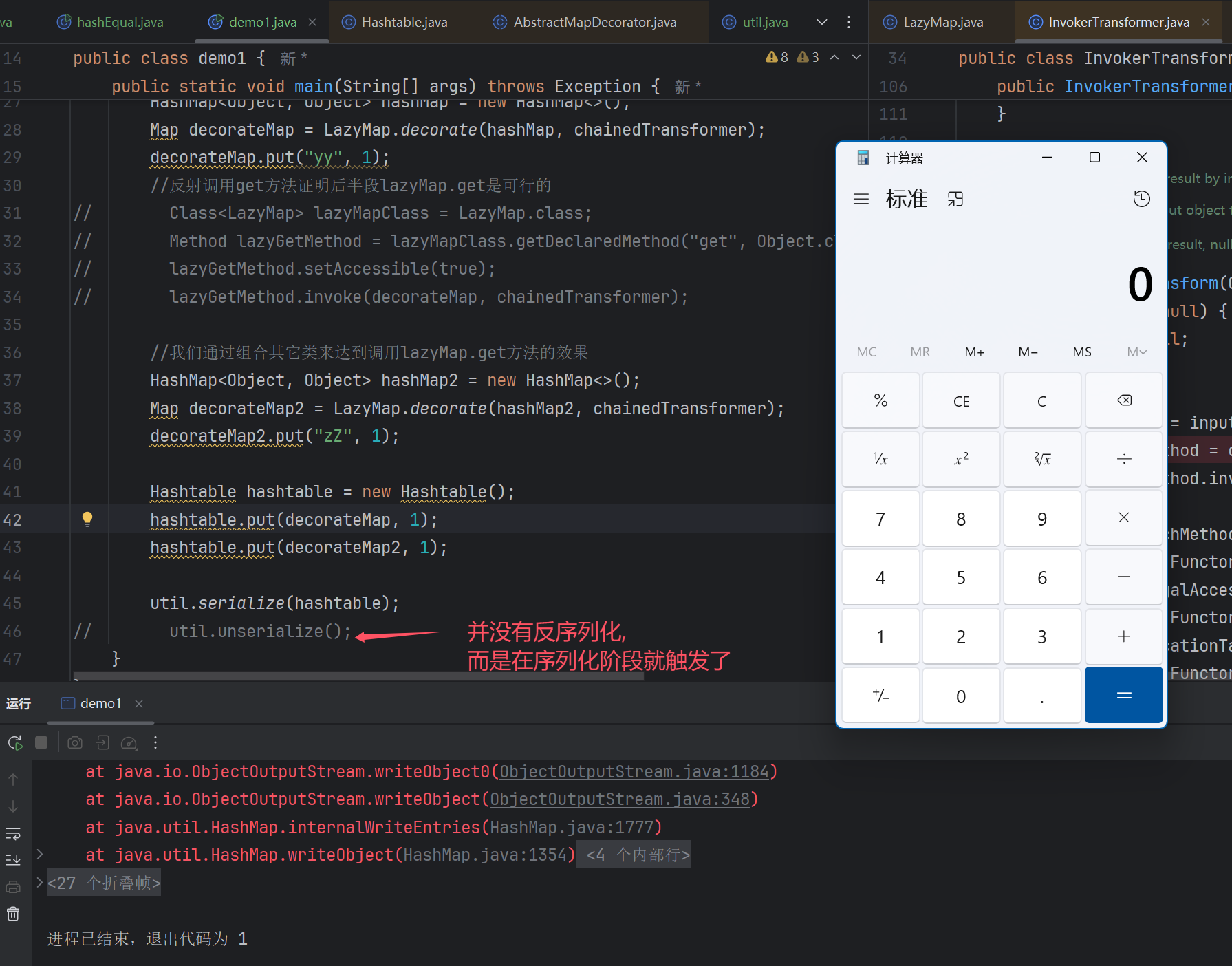Image resolution: width=1232 pixels, height=966 pixels.
Task: Click MS memory store button
Action: [x=1082, y=352]
